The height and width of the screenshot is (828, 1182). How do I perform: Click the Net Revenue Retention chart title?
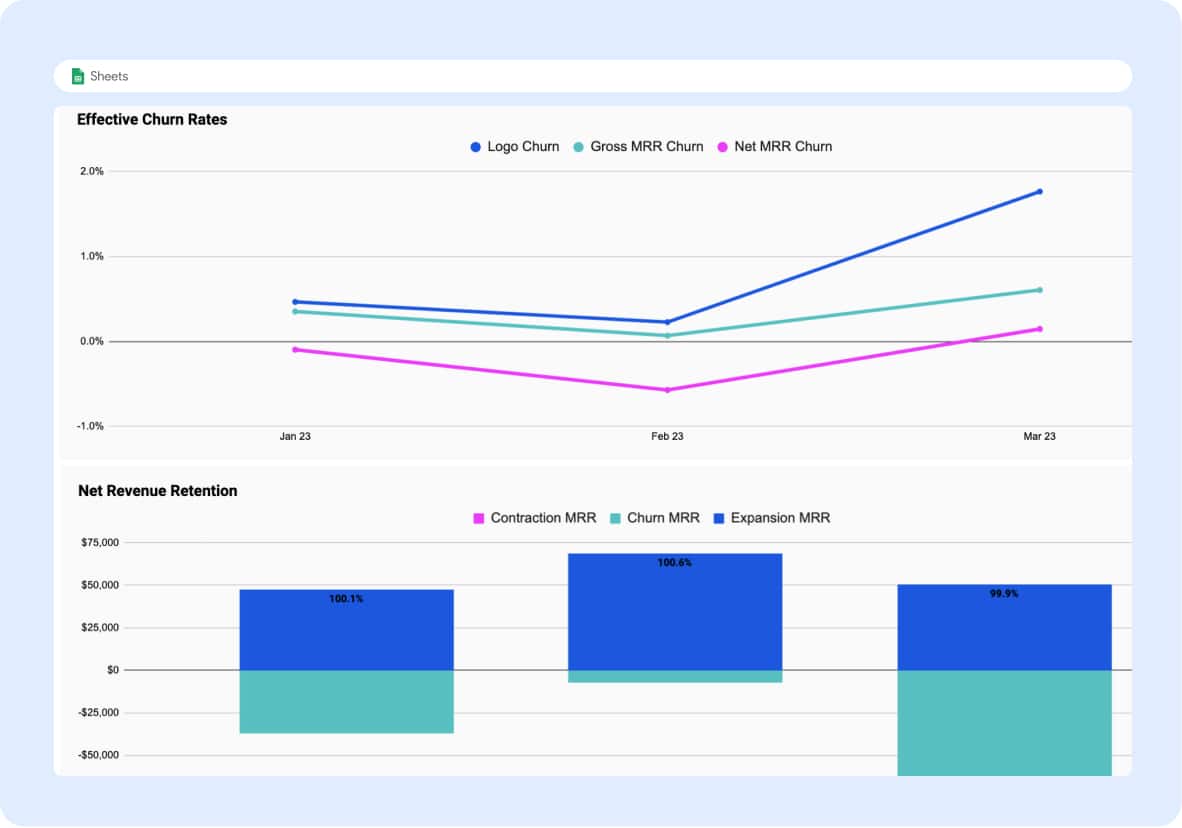158,491
